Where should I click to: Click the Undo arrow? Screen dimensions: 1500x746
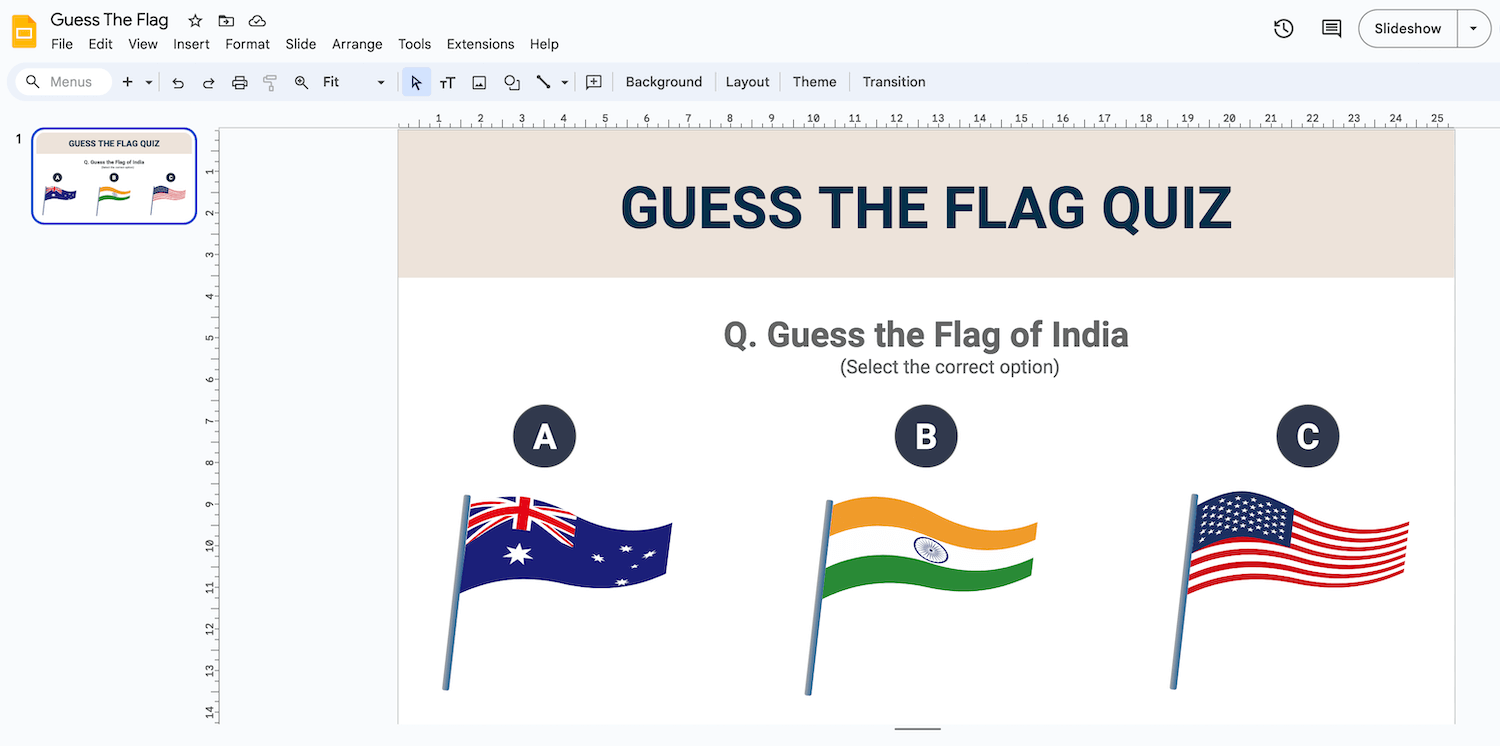pyautogui.click(x=178, y=82)
